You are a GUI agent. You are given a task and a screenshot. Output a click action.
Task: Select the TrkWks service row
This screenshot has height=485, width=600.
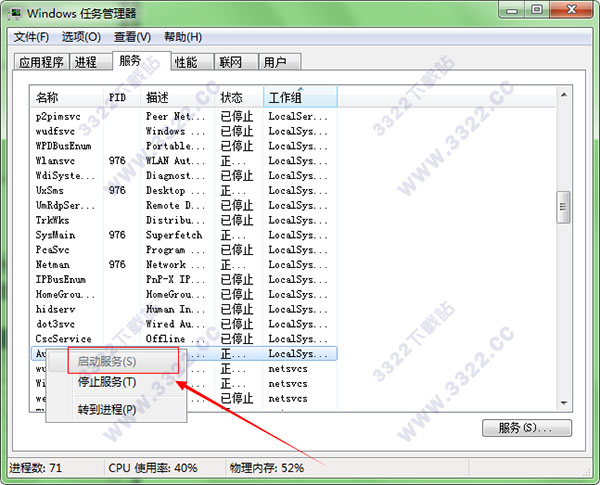click(x=184, y=220)
